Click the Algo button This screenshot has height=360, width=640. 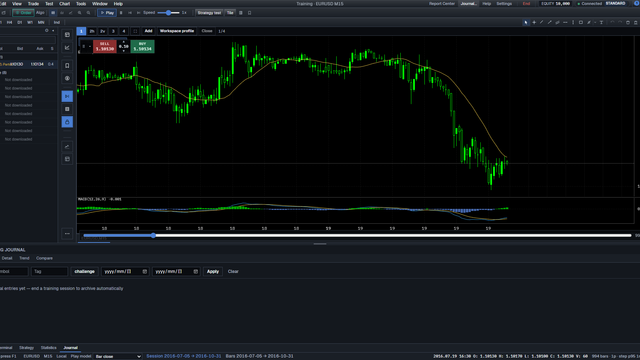coord(40,13)
